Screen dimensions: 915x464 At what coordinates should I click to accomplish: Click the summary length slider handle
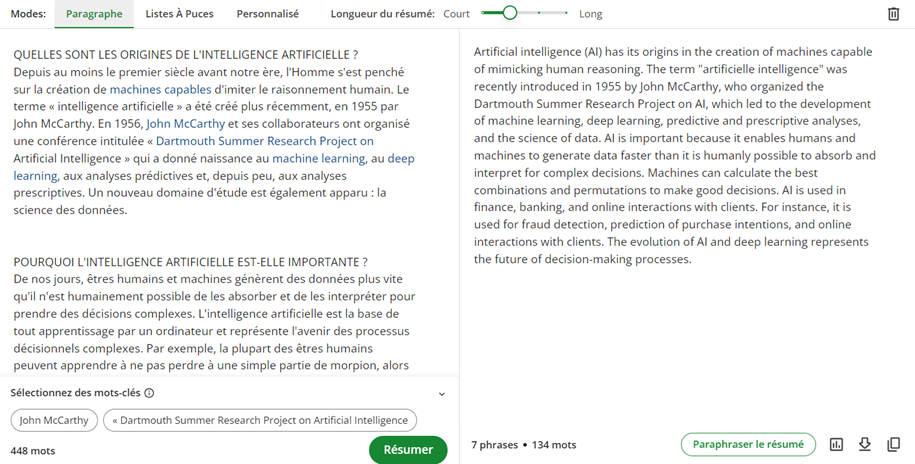point(509,13)
